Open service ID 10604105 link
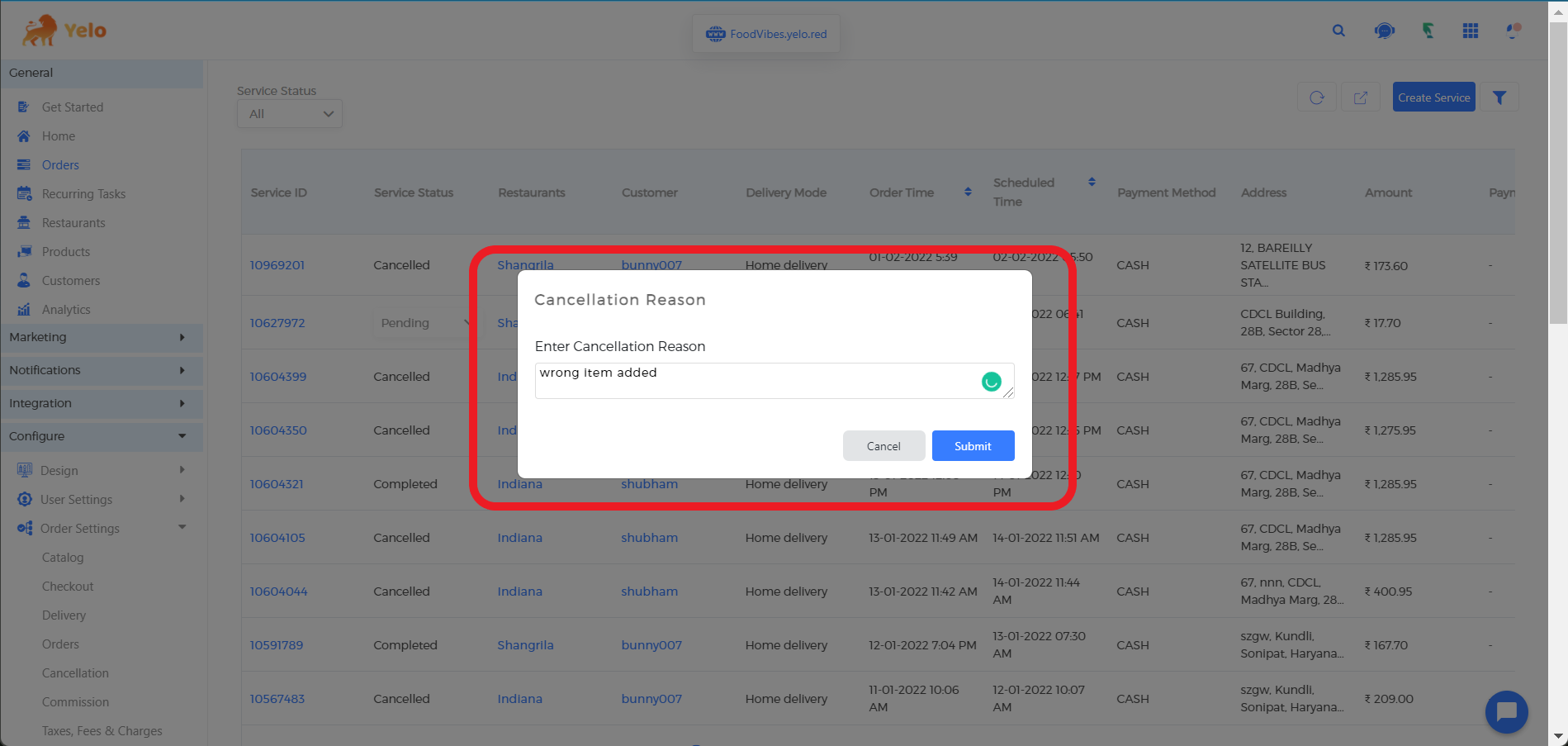Viewport: 1568px width, 746px height. coord(277,538)
